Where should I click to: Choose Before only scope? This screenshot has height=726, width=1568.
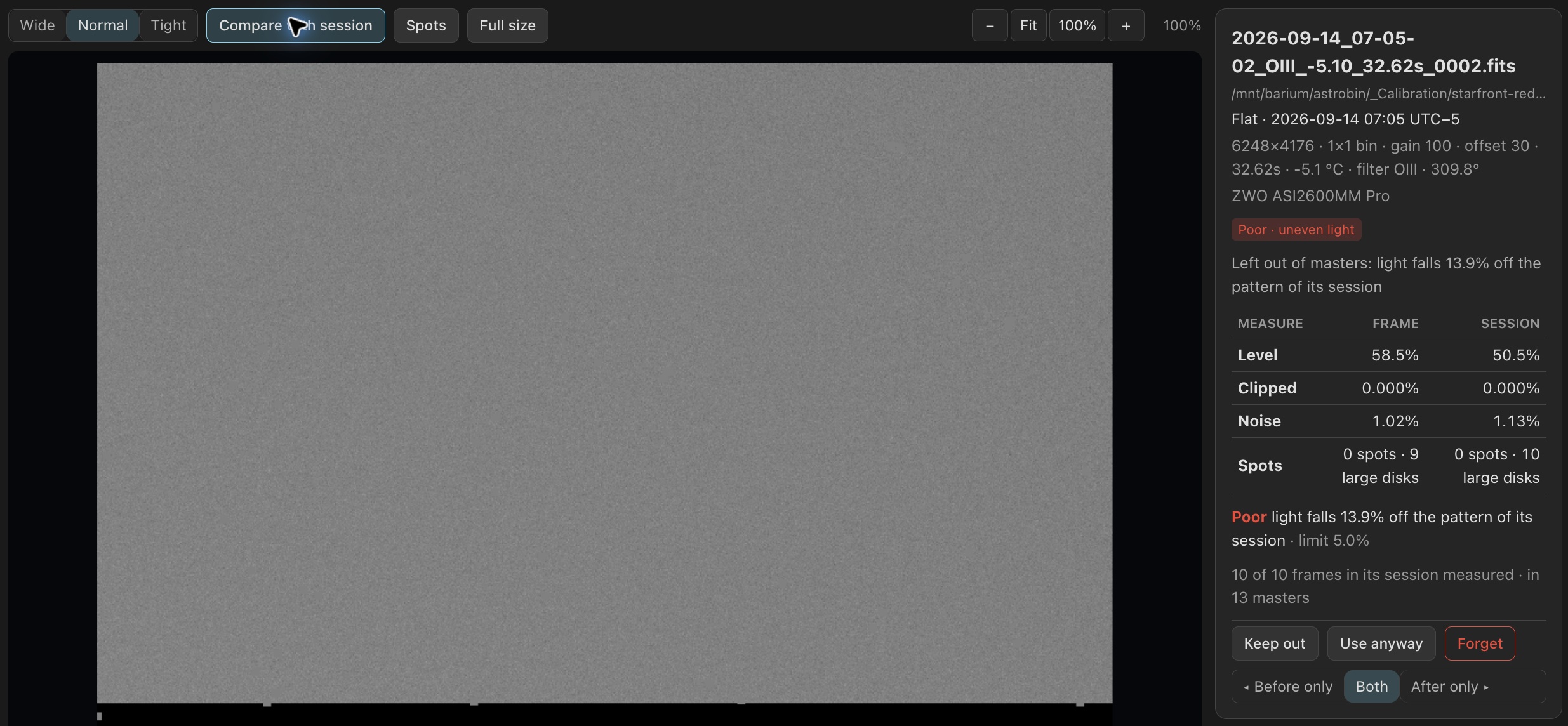(x=1288, y=687)
